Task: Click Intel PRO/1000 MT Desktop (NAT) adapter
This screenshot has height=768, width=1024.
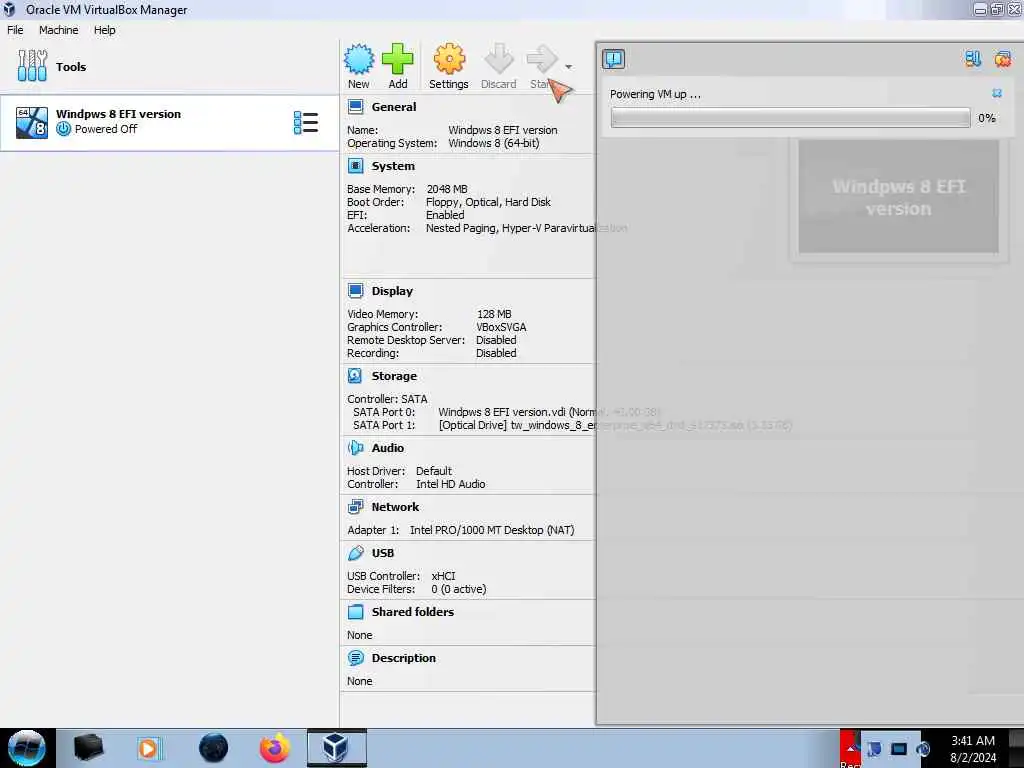Action: [x=492, y=530]
